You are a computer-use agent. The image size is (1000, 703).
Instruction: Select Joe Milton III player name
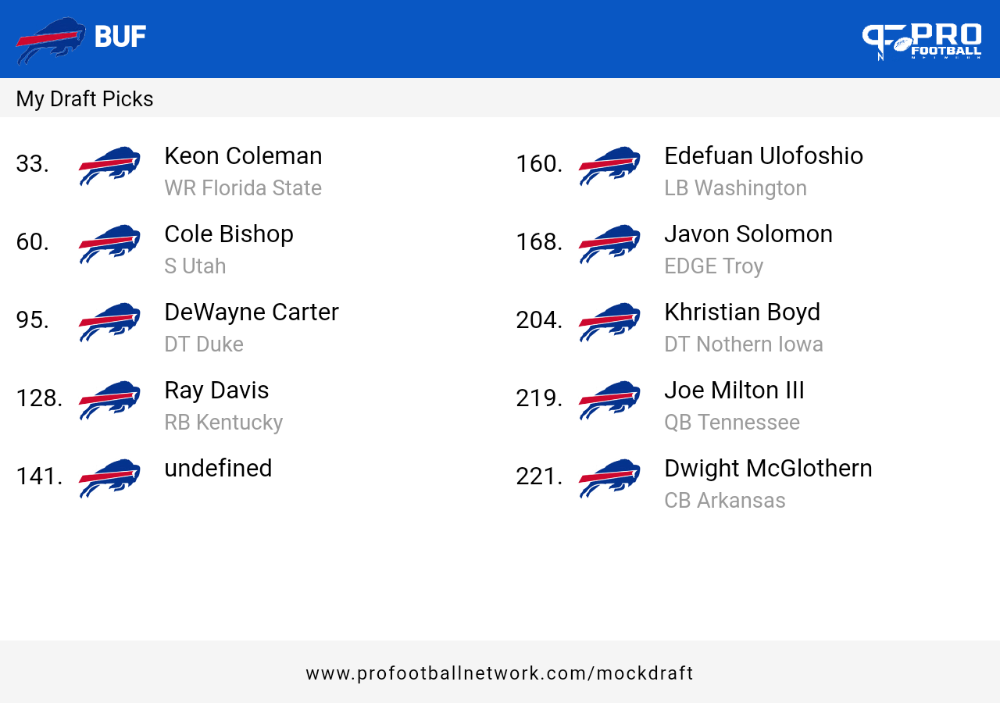[734, 390]
